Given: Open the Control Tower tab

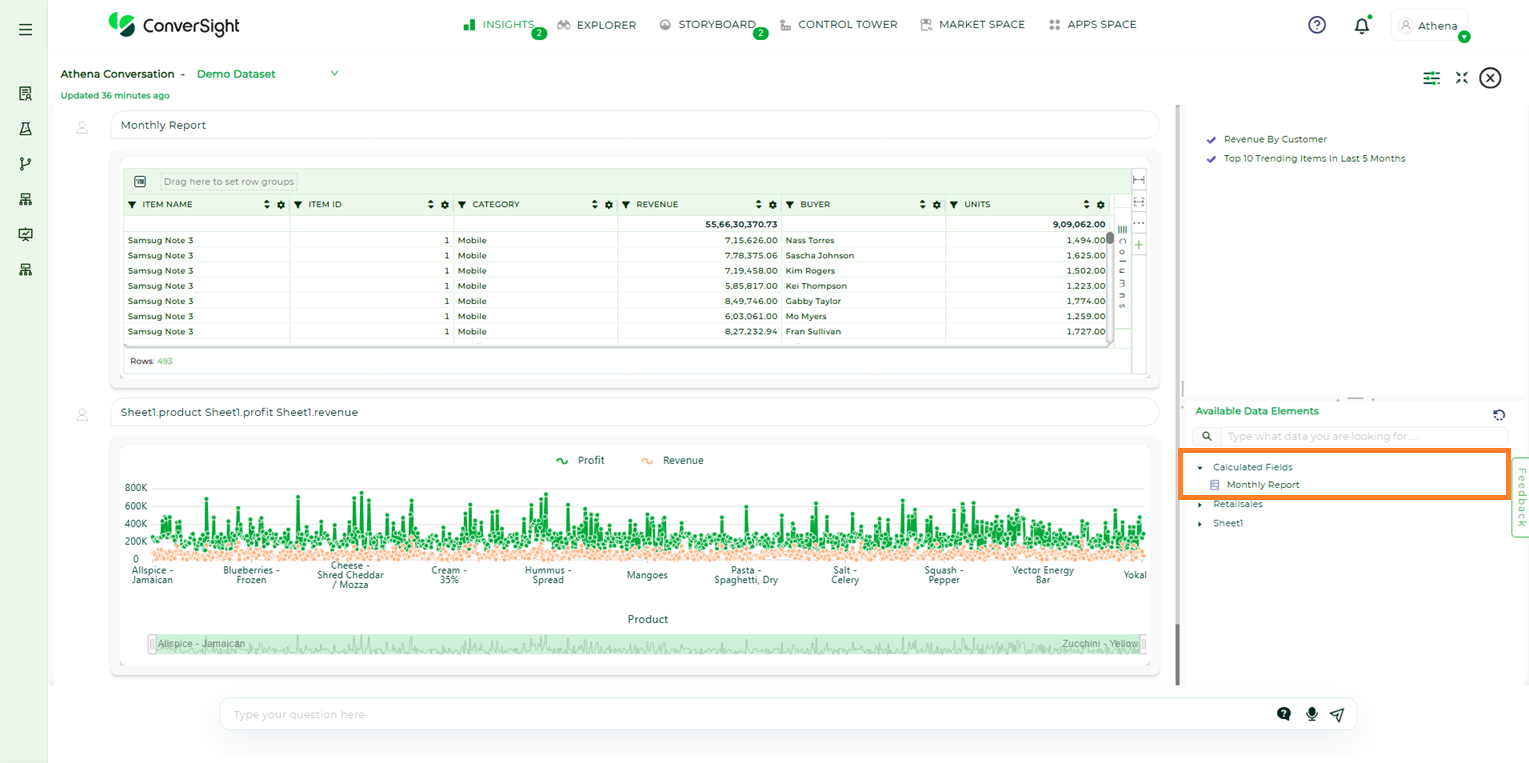Looking at the screenshot, I should pos(838,25).
